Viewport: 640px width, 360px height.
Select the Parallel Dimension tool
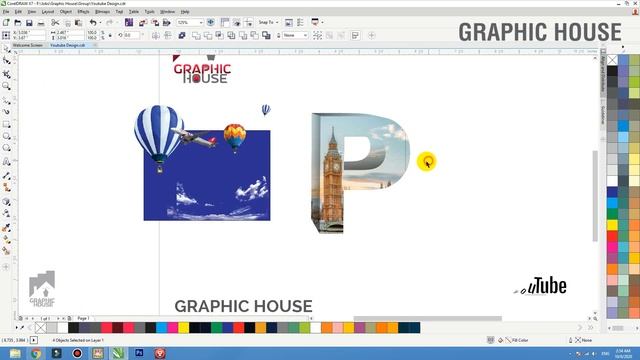tap(7, 176)
